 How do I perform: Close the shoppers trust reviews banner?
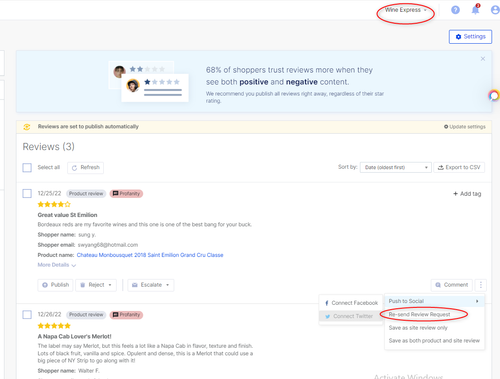click(x=483, y=59)
